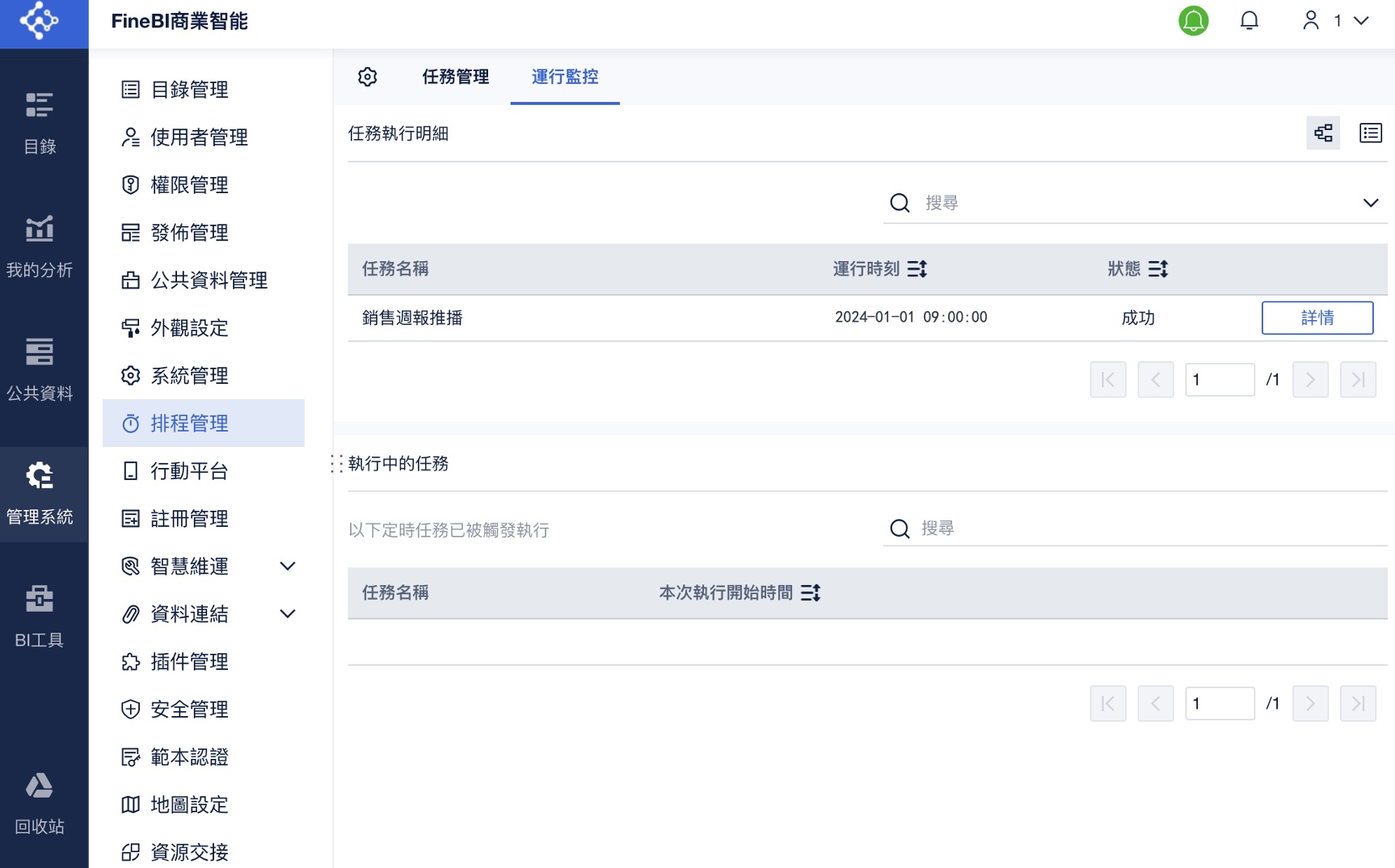Sort by 狀態 column sort icon

point(1158,269)
